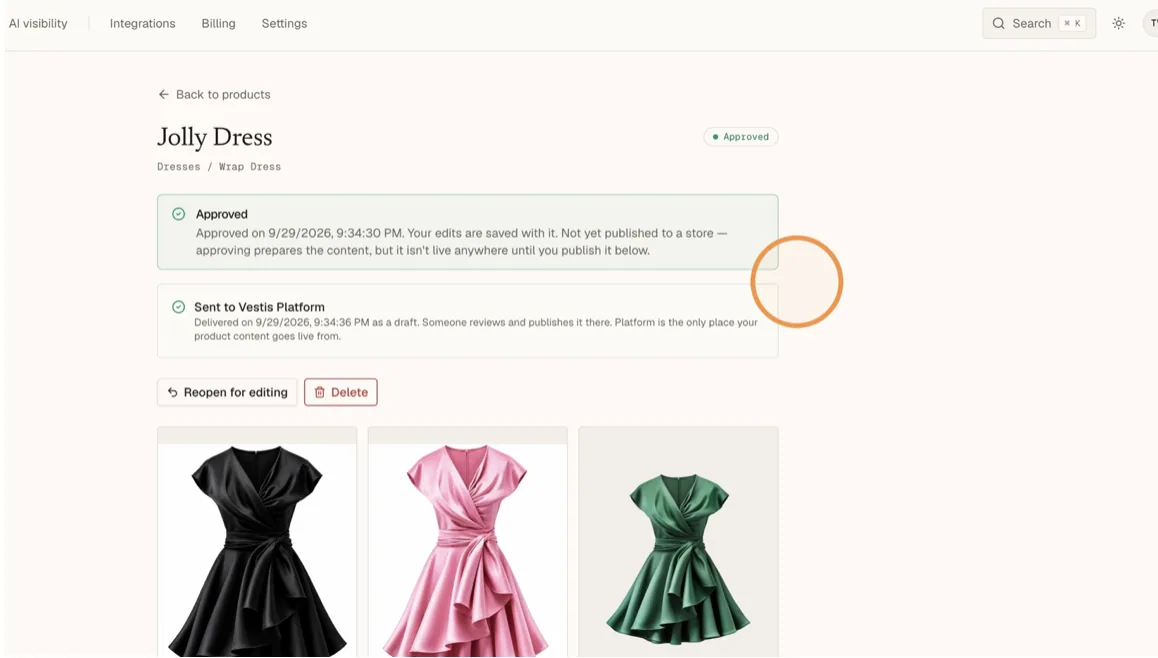Click the Sent to Vestis Platform heading
The image size is (1158, 658).
[259, 307]
